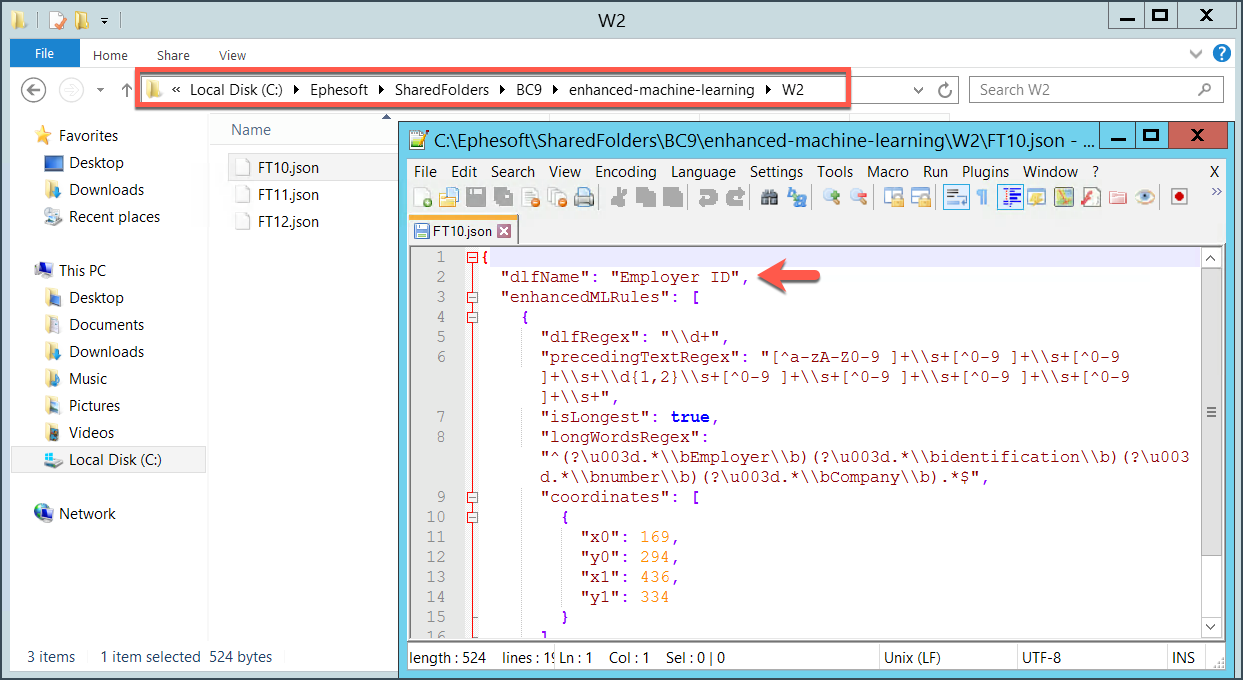Click the Open file icon in Notepad++ toolbar
The width and height of the screenshot is (1243, 680).
point(449,197)
